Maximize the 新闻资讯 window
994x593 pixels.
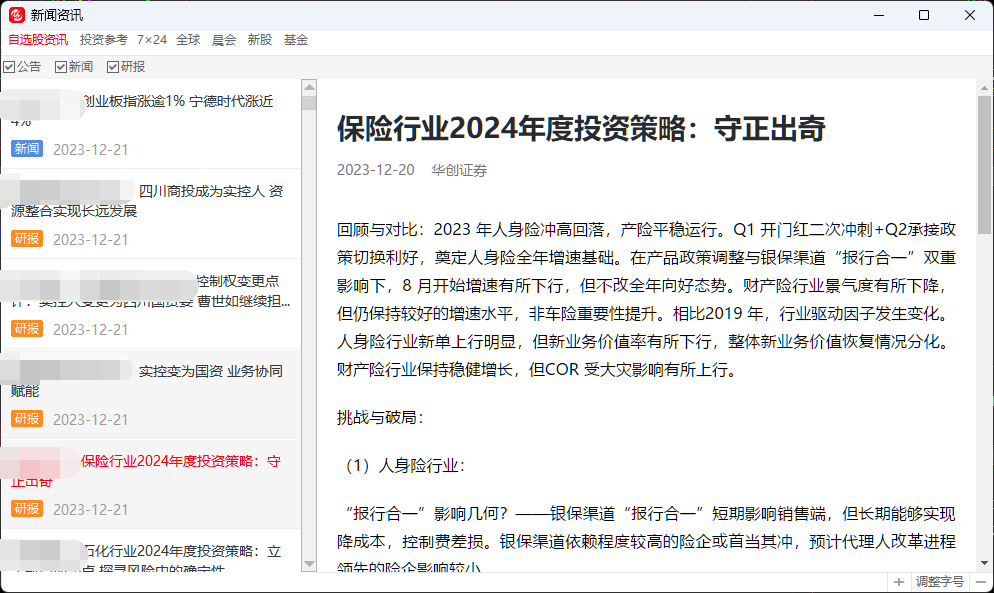923,15
